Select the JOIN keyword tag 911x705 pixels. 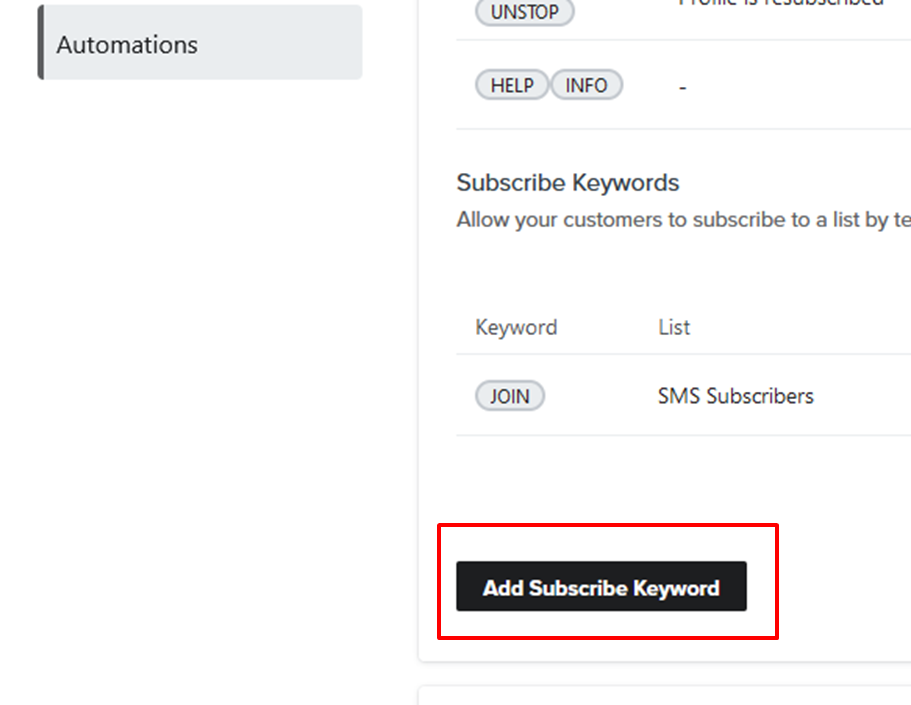[509, 396]
